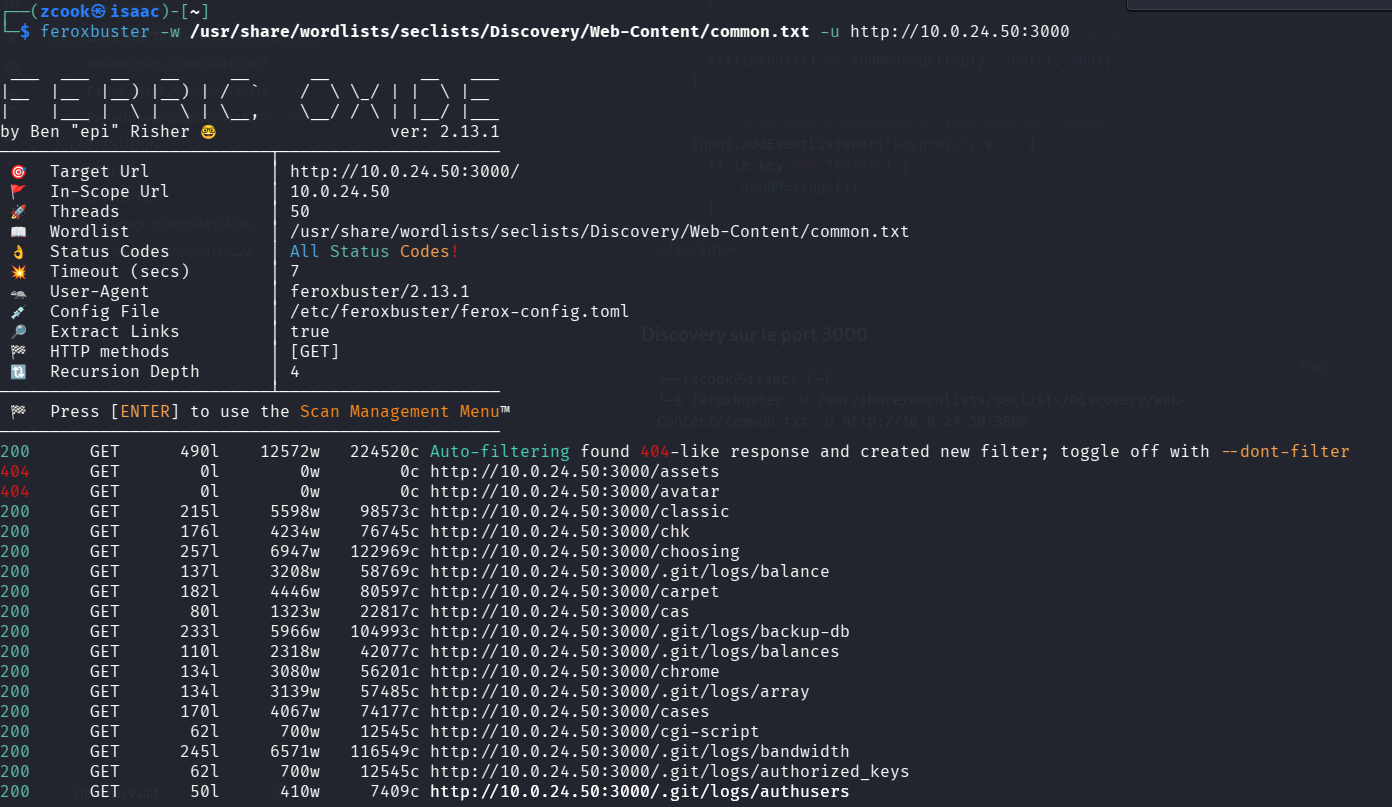The width and height of the screenshot is (1392, 807).
Task: Click the Recursion Depth value 4
Action: [x=295, y=372]
